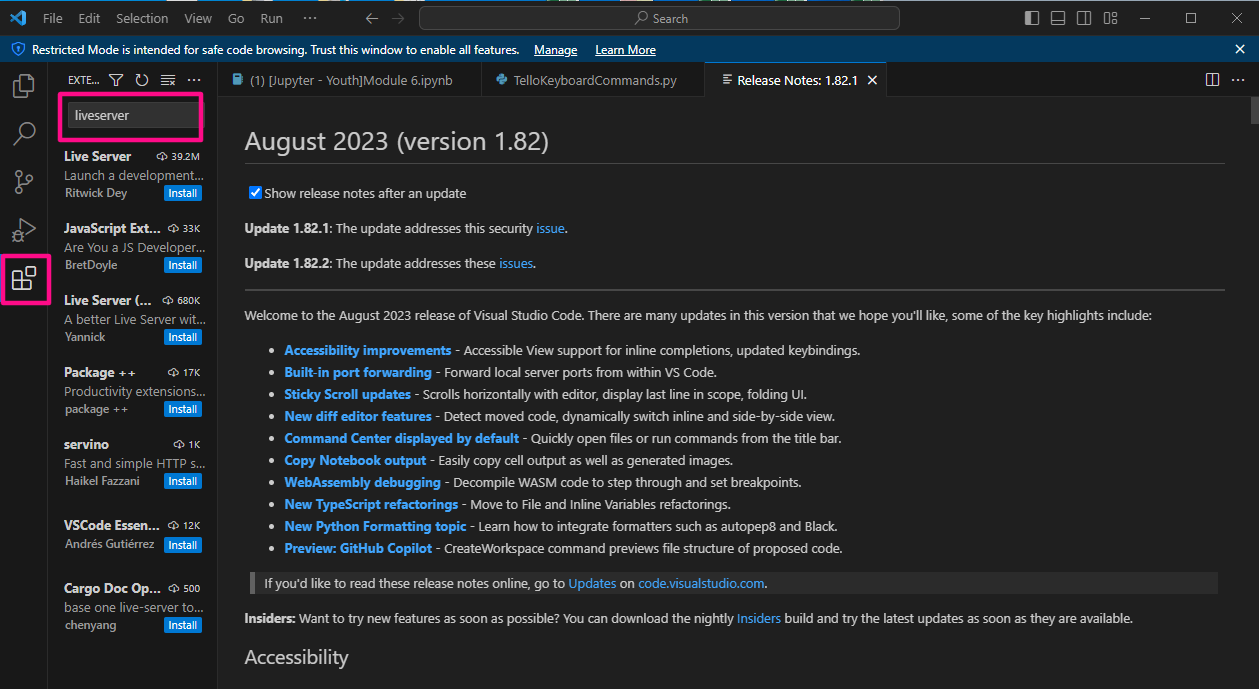Open the issues link for Update 1.82.2
Image resolution: width=1259 pixels, height=689 pixels.
516,263
